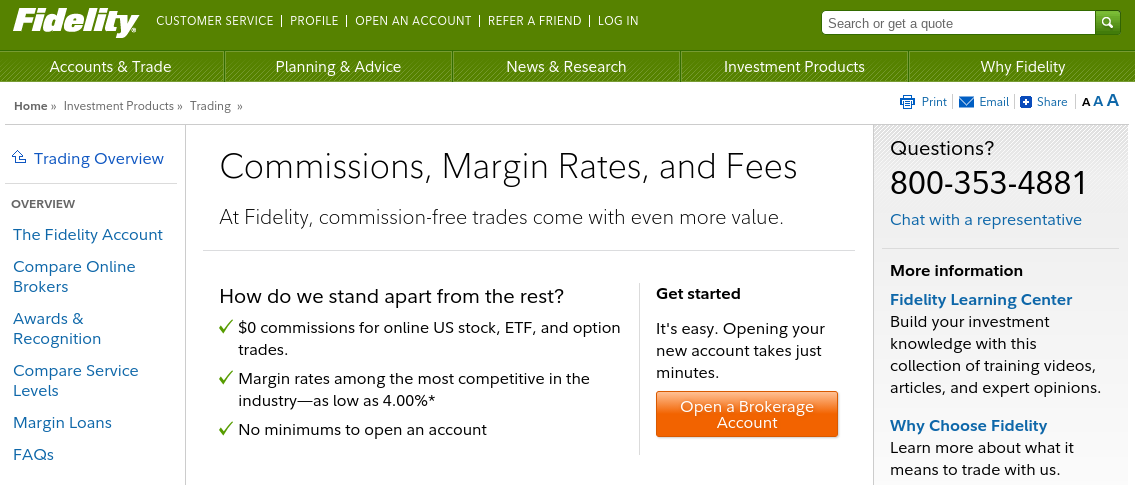Open the Margin Loans sidebar link
1135x485 pixels.
pos(62,423)
